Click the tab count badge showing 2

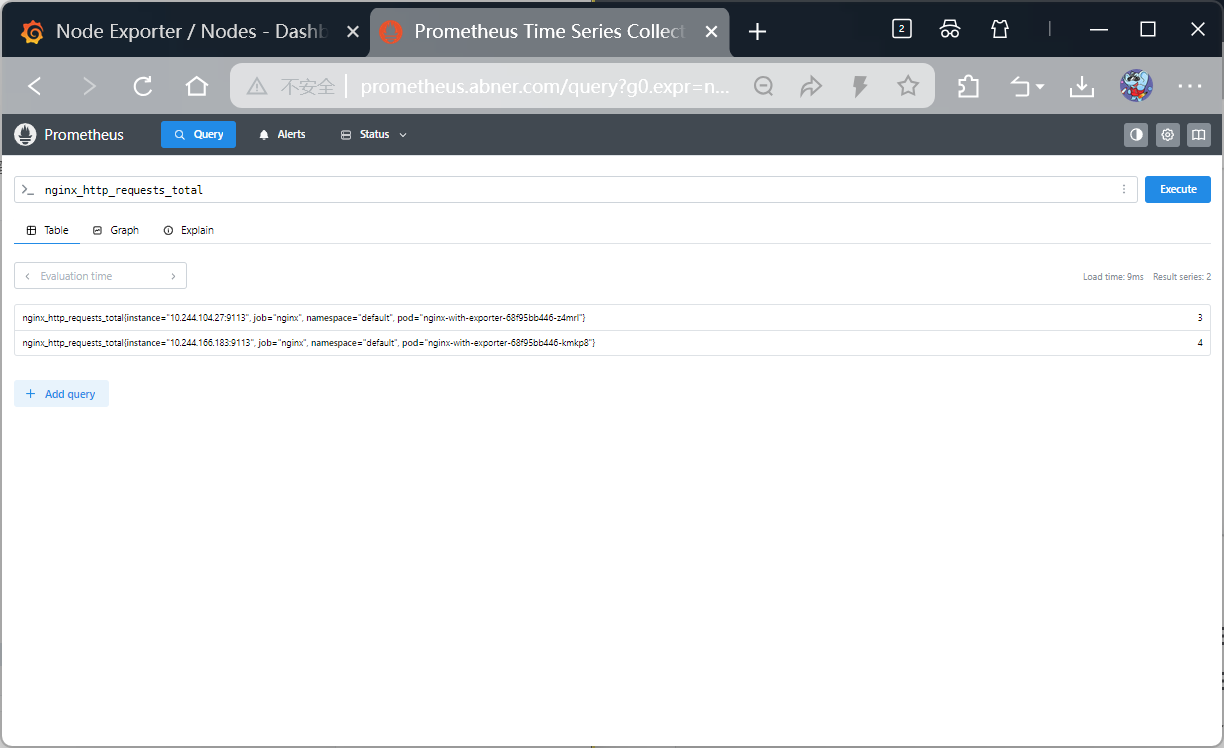pos(901,29)
